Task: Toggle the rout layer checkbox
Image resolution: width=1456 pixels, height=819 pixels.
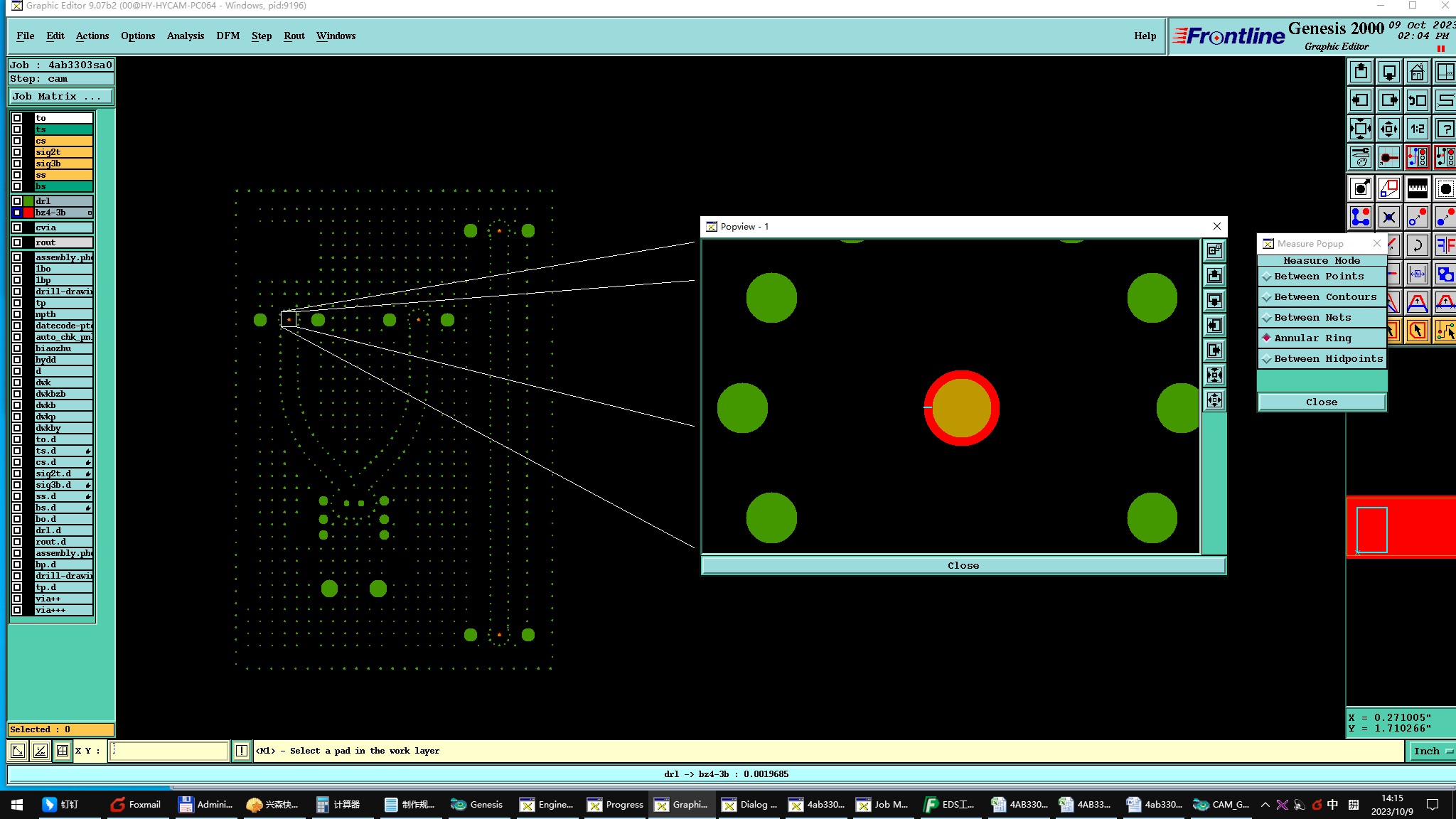Action: pyautogui.click(x=17, y=242)
